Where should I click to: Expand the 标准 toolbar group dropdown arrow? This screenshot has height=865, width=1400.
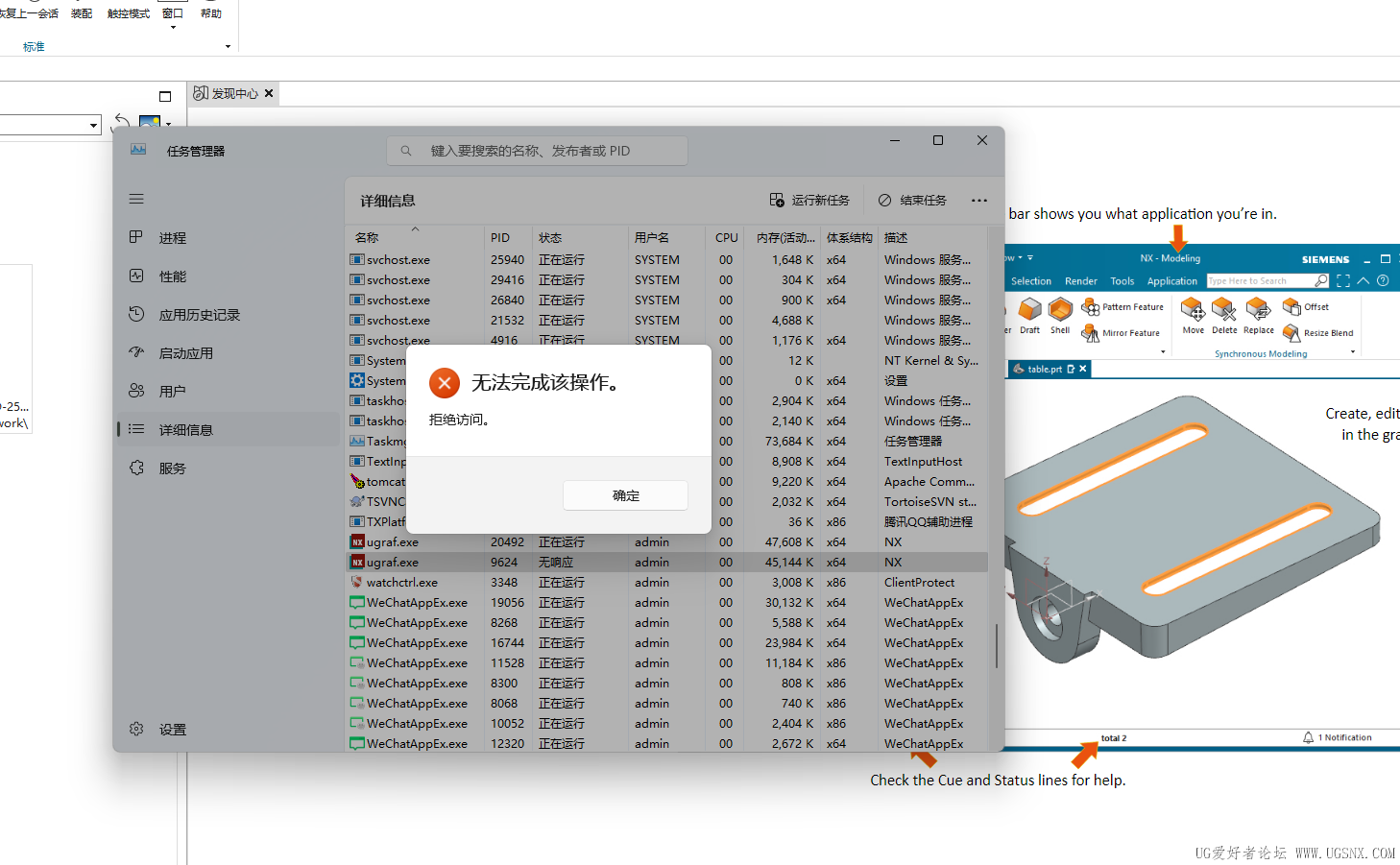[x=228, y=46]
